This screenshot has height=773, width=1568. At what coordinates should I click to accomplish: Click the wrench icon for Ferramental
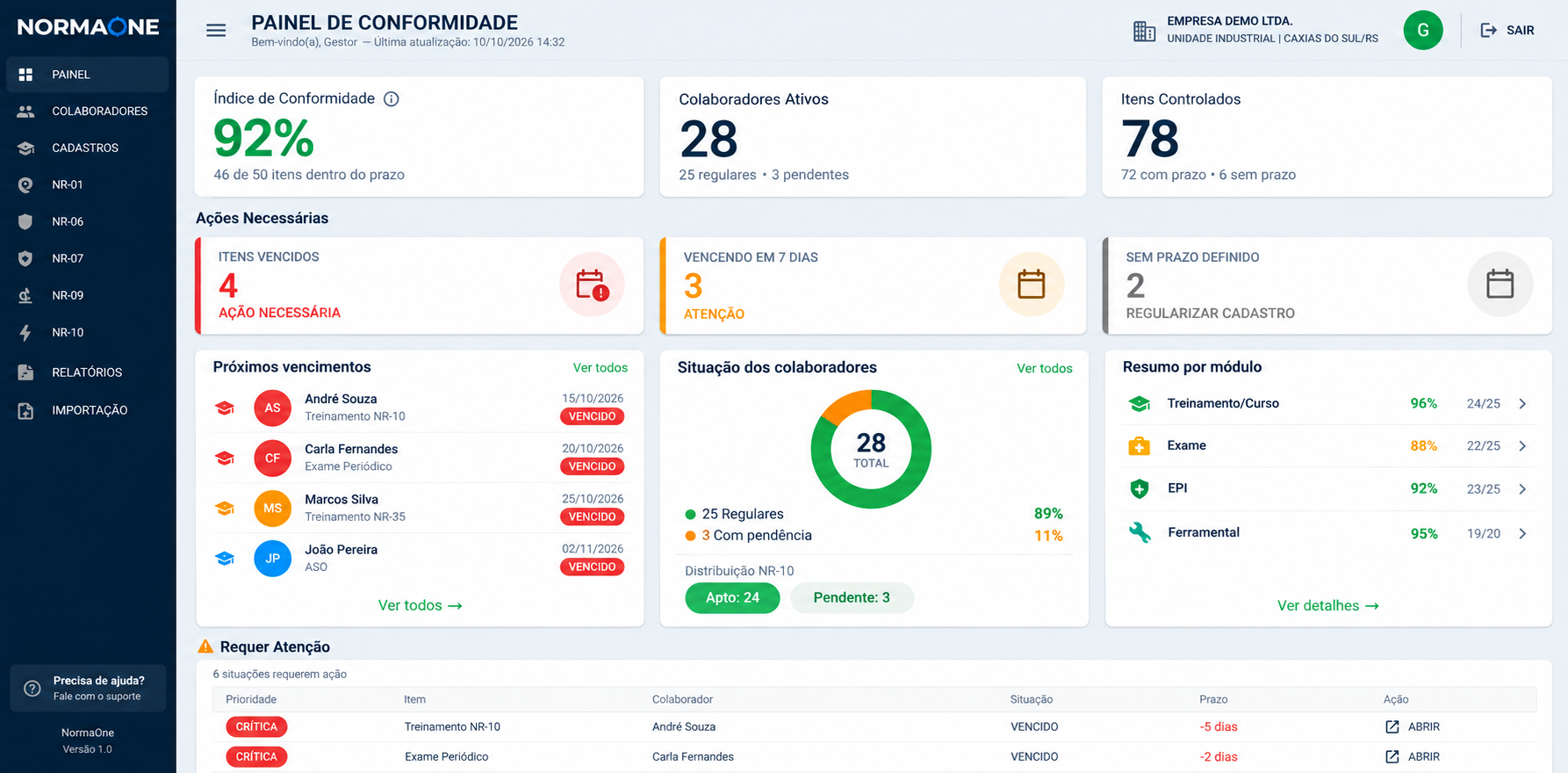[x=1140, y=532]
